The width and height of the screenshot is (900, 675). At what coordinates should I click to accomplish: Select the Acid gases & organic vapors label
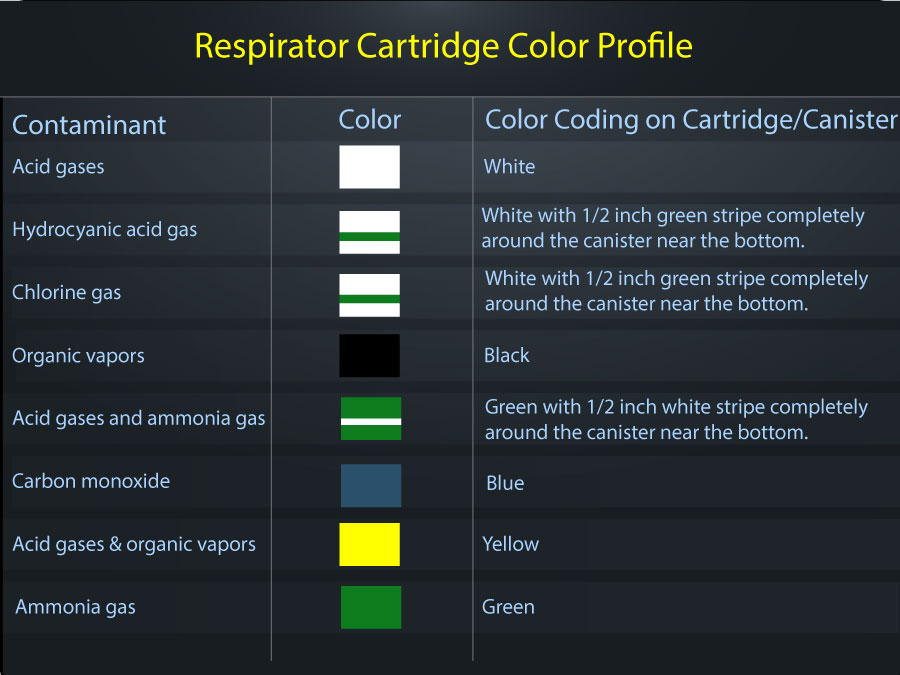tap(134, 545)
